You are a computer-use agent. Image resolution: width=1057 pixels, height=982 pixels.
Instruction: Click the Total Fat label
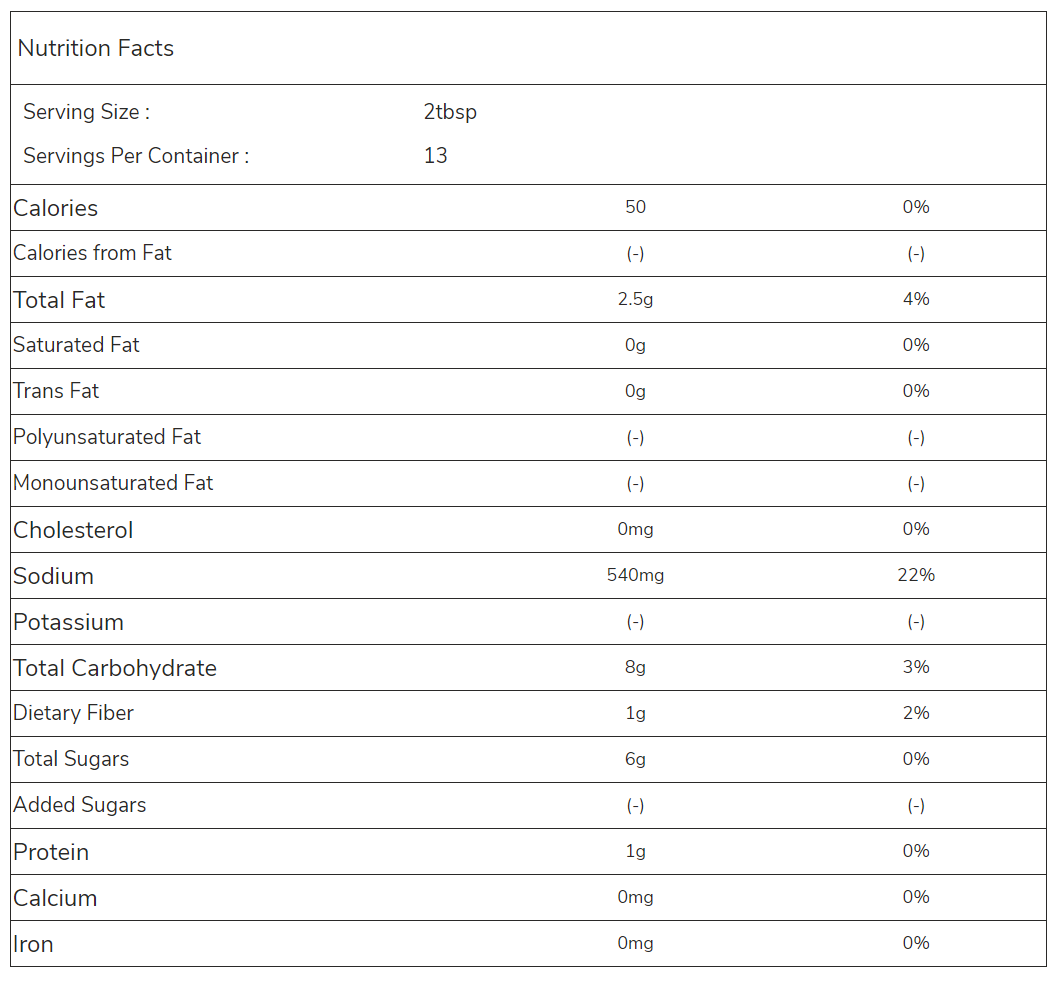[59, 300]
